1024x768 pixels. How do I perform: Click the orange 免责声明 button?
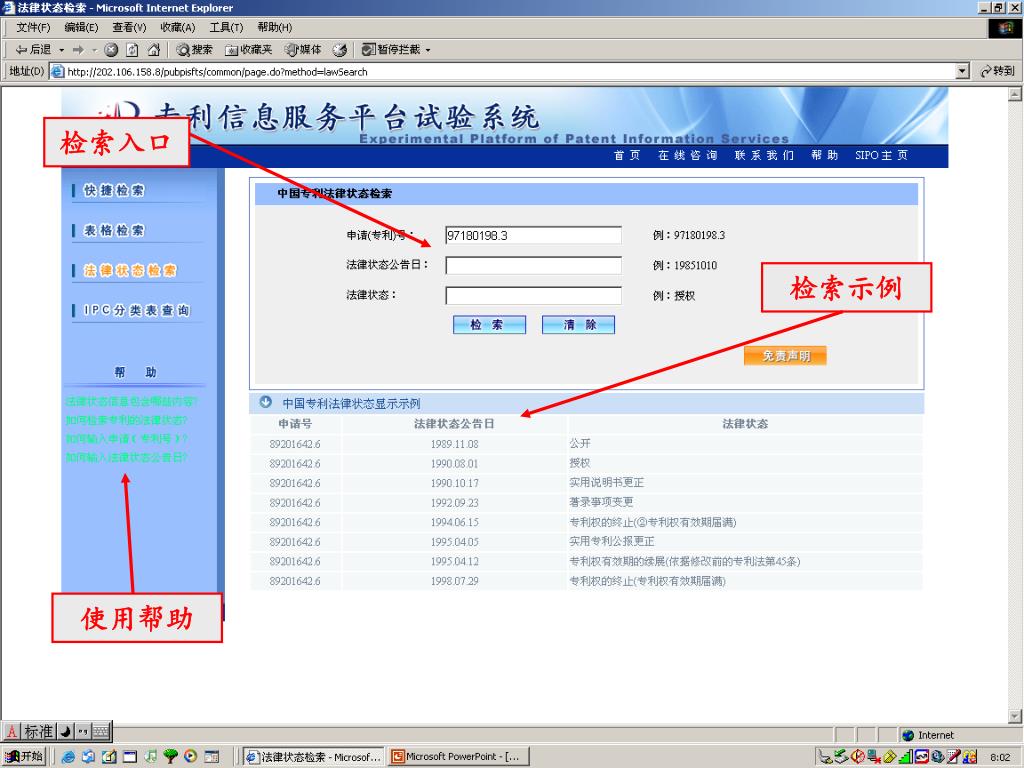[785, 356]
